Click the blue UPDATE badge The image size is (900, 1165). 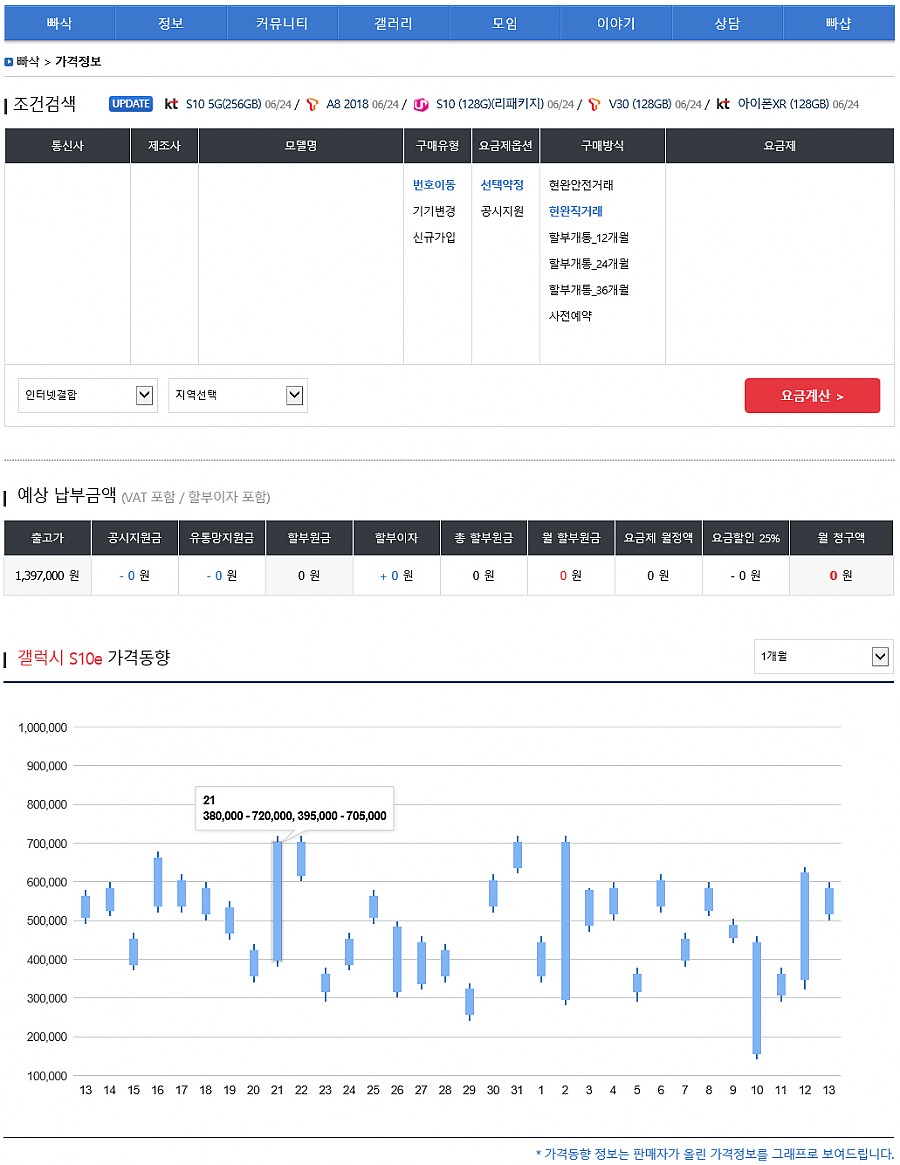point(131,104)
